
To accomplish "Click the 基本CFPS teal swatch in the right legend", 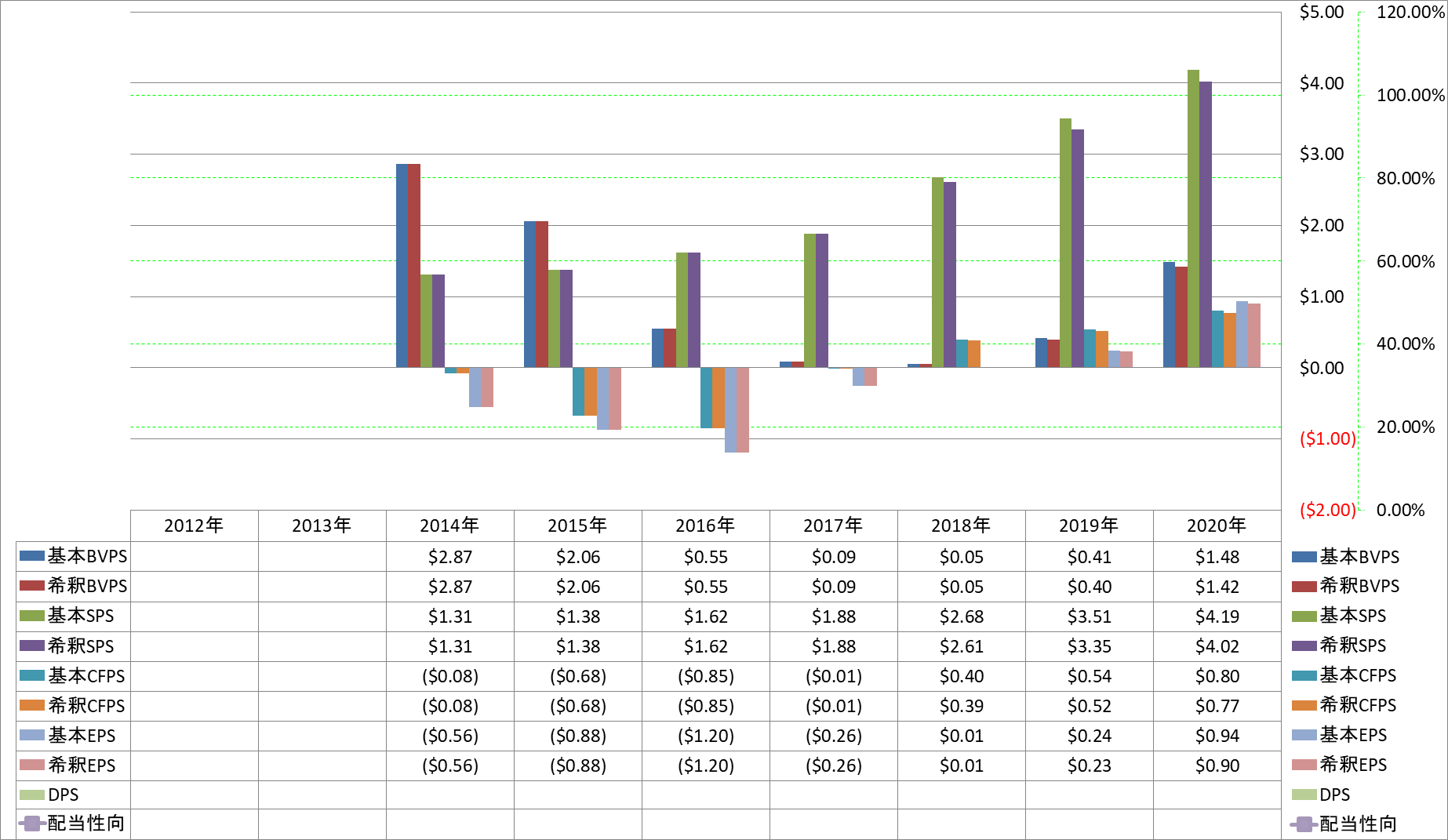I will [1304, 675].
